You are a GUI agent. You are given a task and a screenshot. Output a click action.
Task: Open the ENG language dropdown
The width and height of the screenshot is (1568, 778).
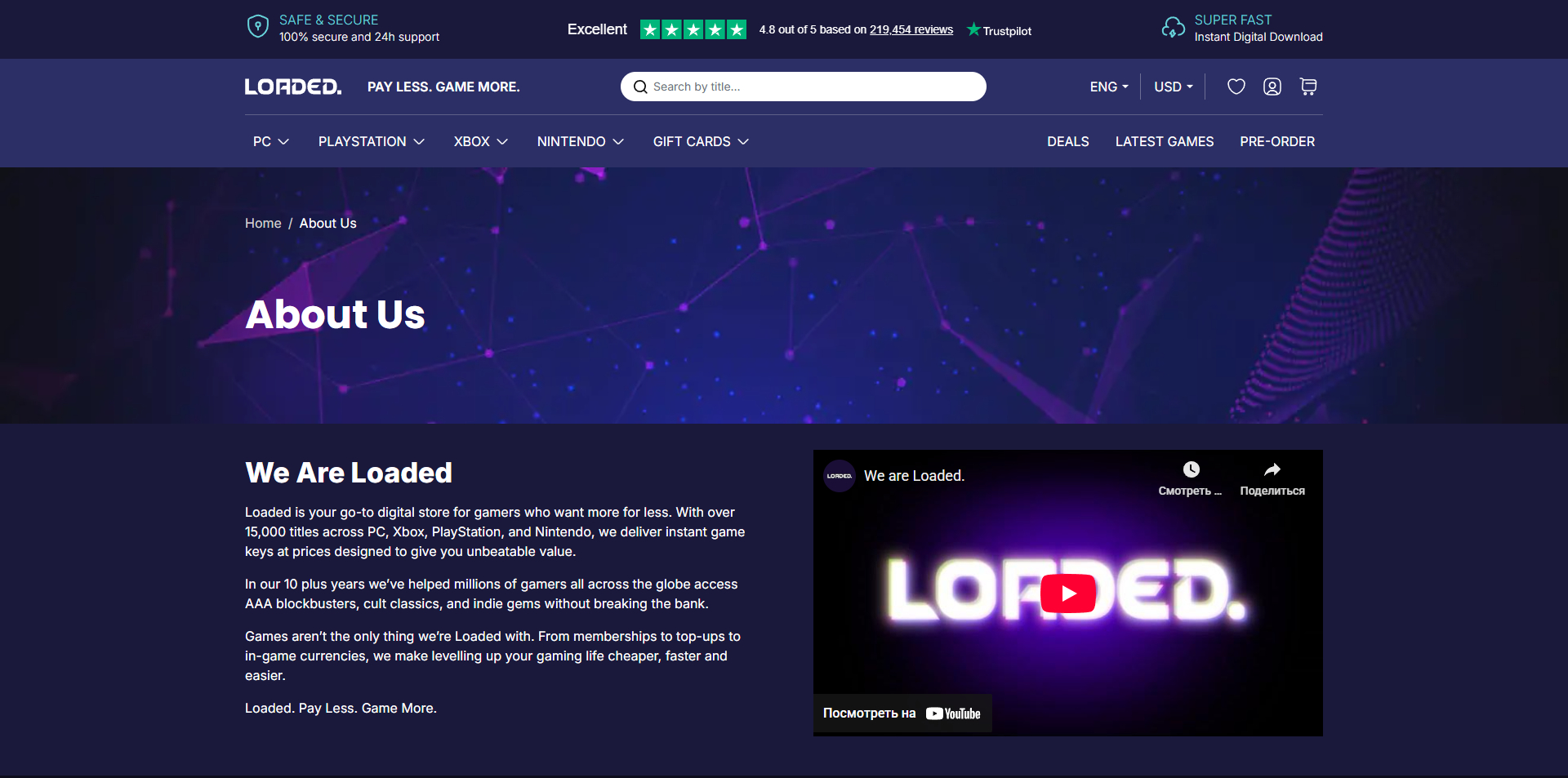pos(1108,87)
